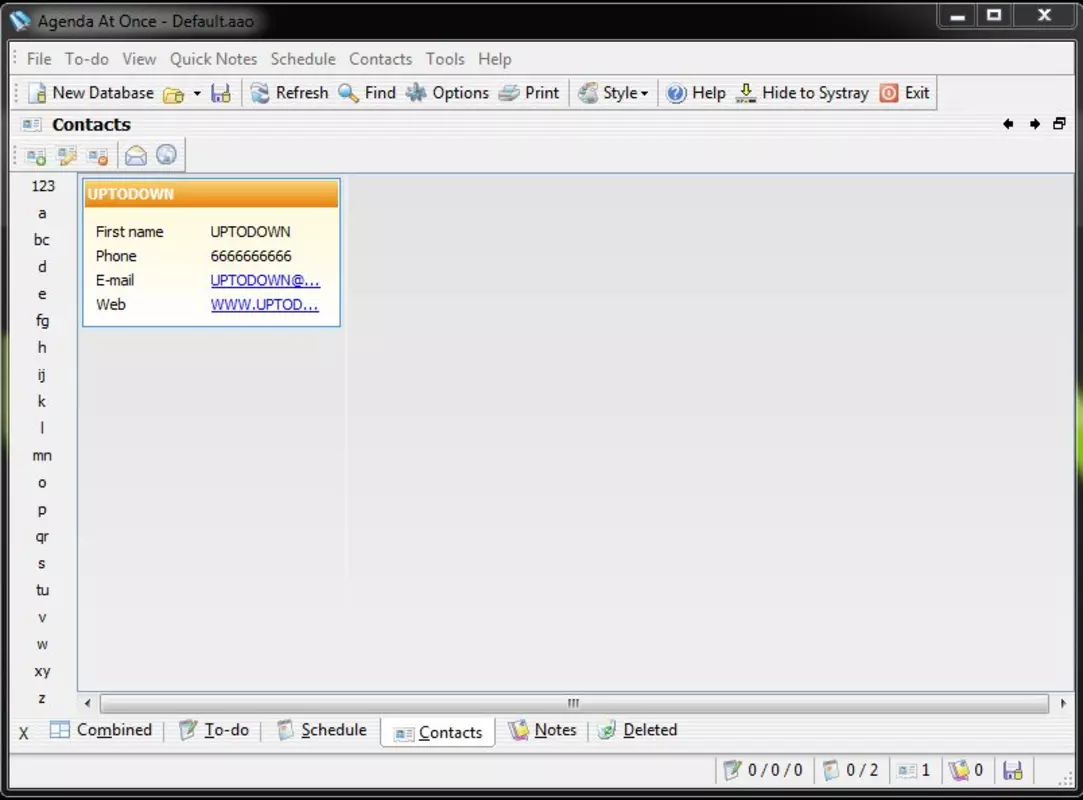Viewport: 1083px width, 800px height.
Task: Filter contacts by letter a
Action: [42, 213]
